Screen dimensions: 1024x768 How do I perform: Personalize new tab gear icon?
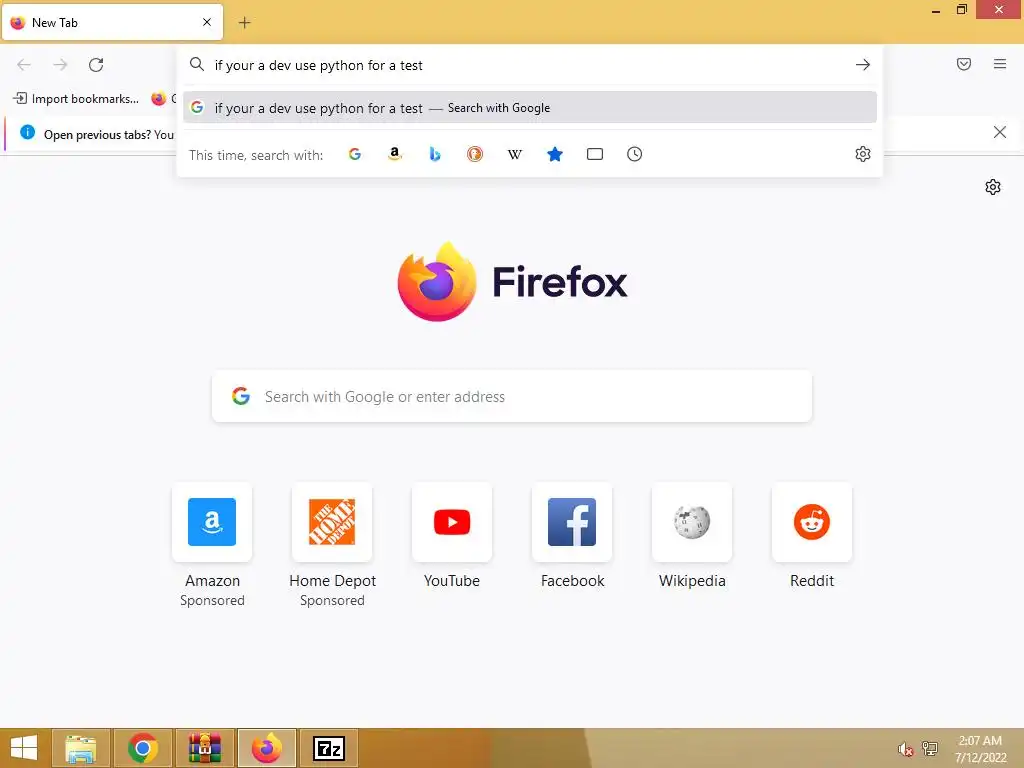(993, 187)
